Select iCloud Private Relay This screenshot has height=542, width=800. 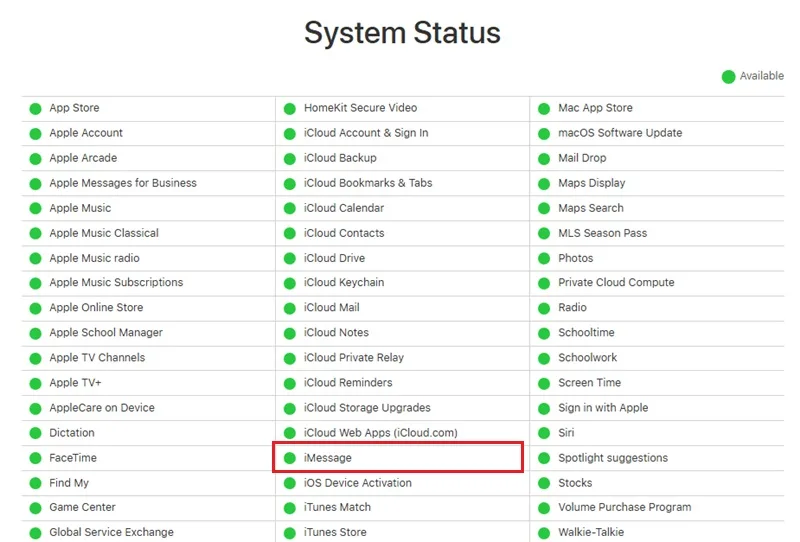tap(354, 357)
